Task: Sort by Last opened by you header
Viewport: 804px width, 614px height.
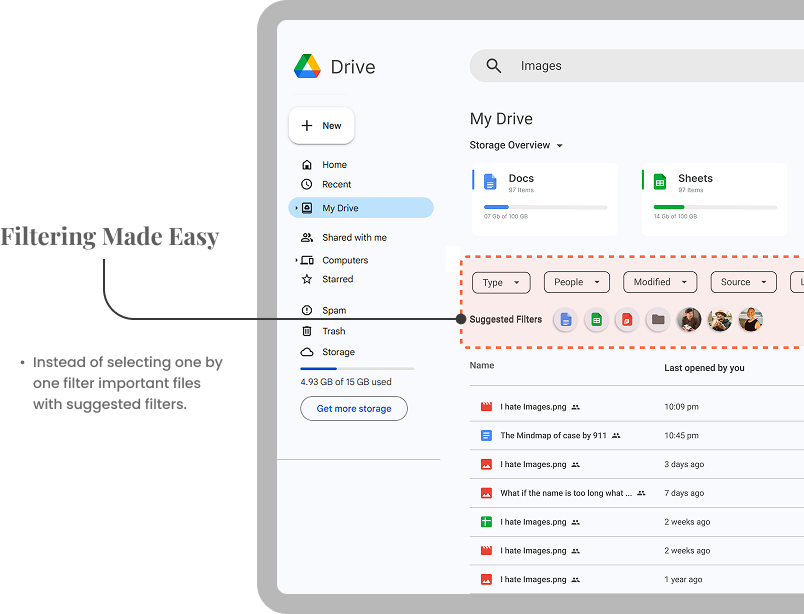Action: [x=704, y=368]
